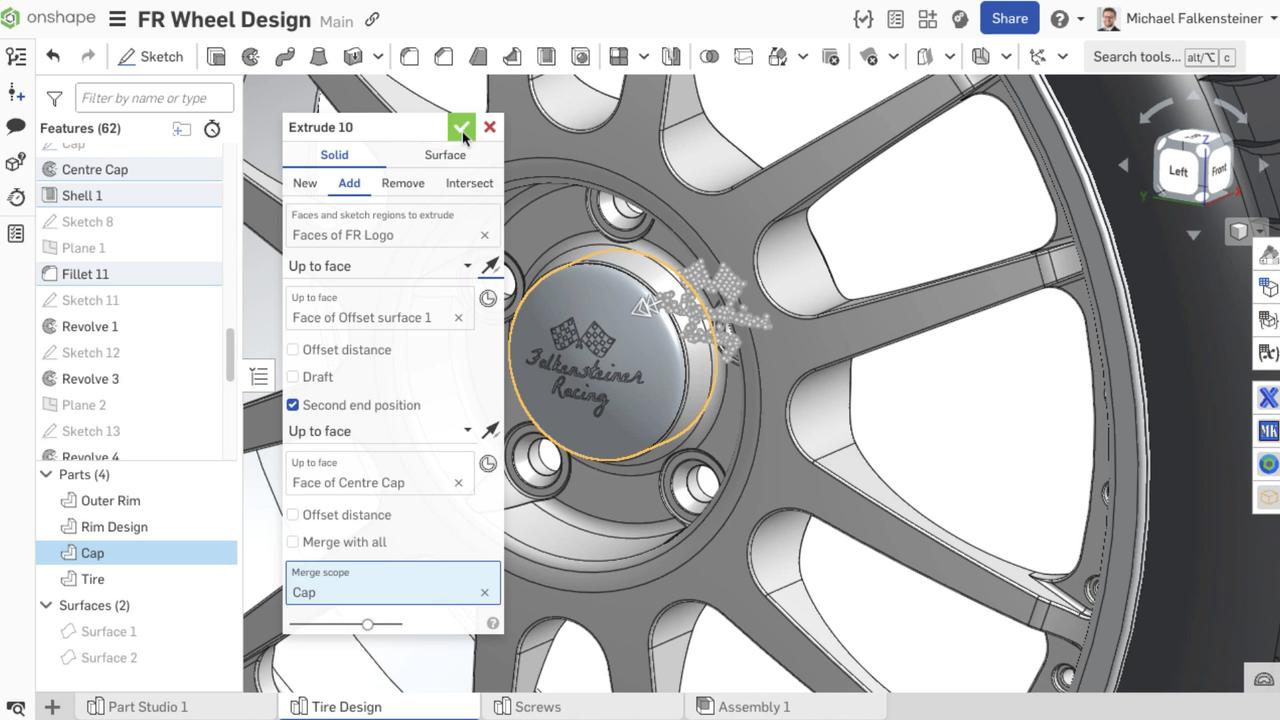The width and height of the screenshot is (1280, 720).
Task: Select the Extrude tool in the toolbar
Action: (216, 57)
